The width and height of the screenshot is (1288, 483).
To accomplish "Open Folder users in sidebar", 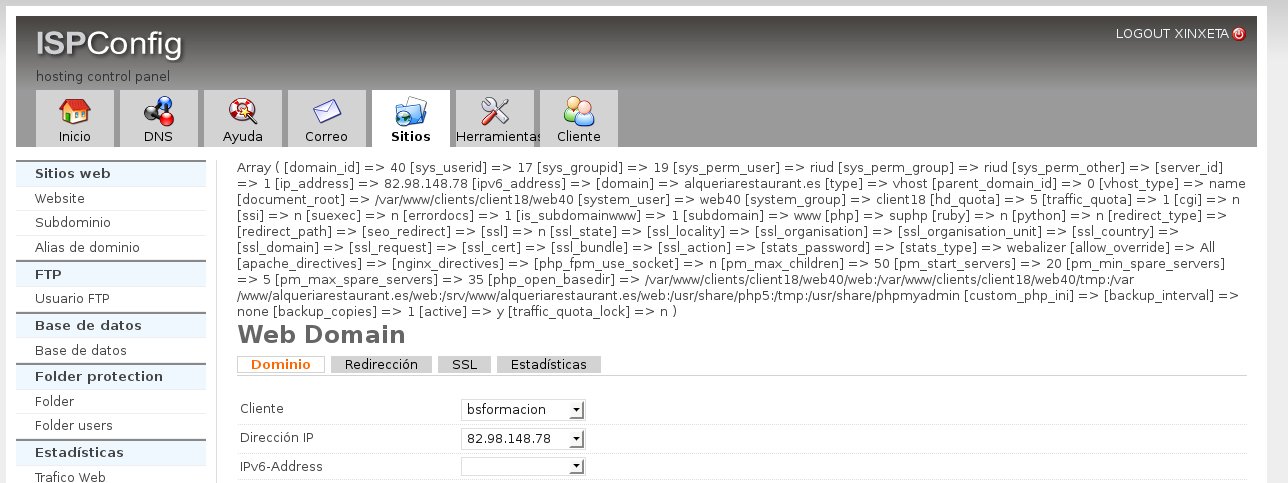I will (74, 426).
